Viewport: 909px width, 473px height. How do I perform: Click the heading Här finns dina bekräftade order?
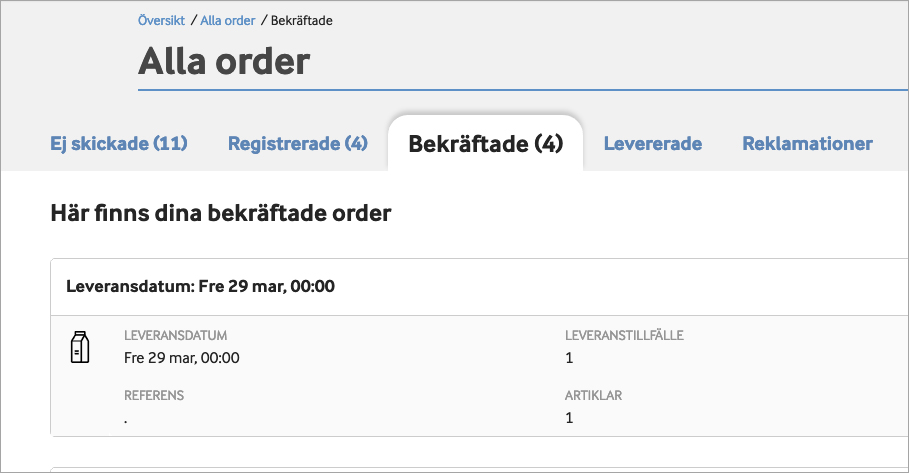point(220,213)
